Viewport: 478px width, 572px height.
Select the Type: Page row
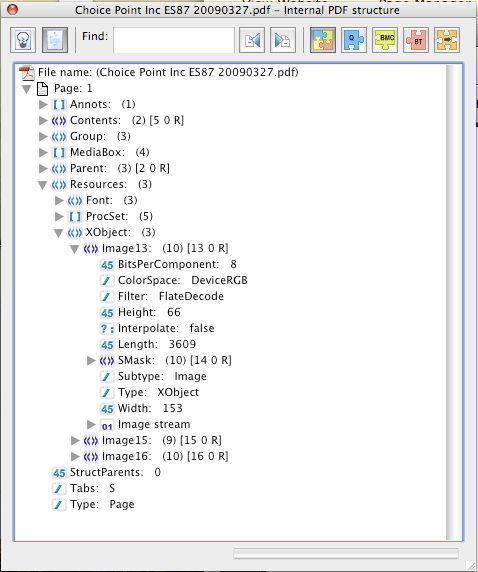coord(102,505)
